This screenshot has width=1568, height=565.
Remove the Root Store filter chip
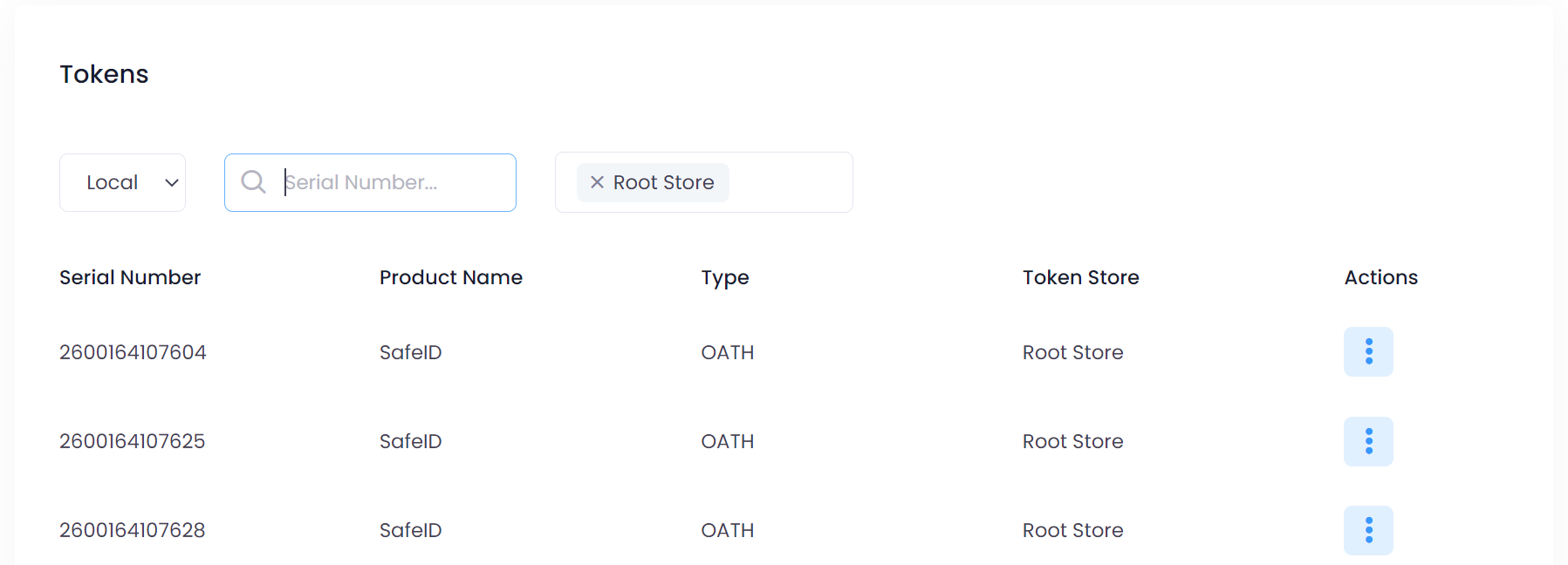tap(597, 182)
